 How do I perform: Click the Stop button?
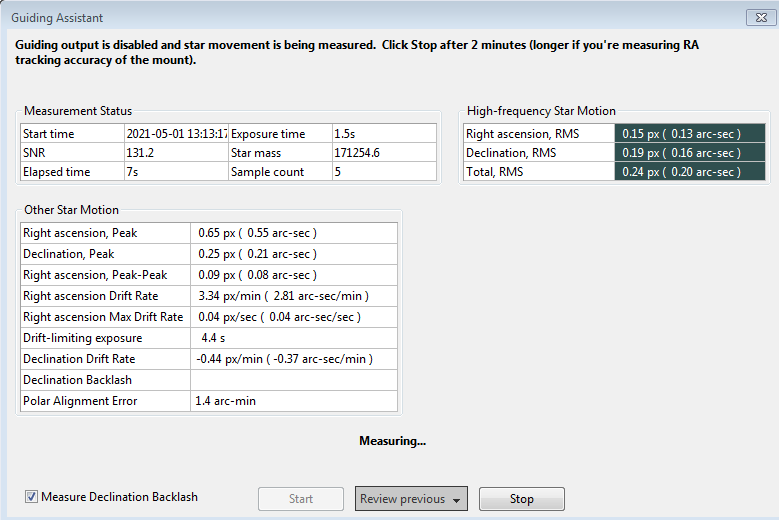(x=521, y=499)
